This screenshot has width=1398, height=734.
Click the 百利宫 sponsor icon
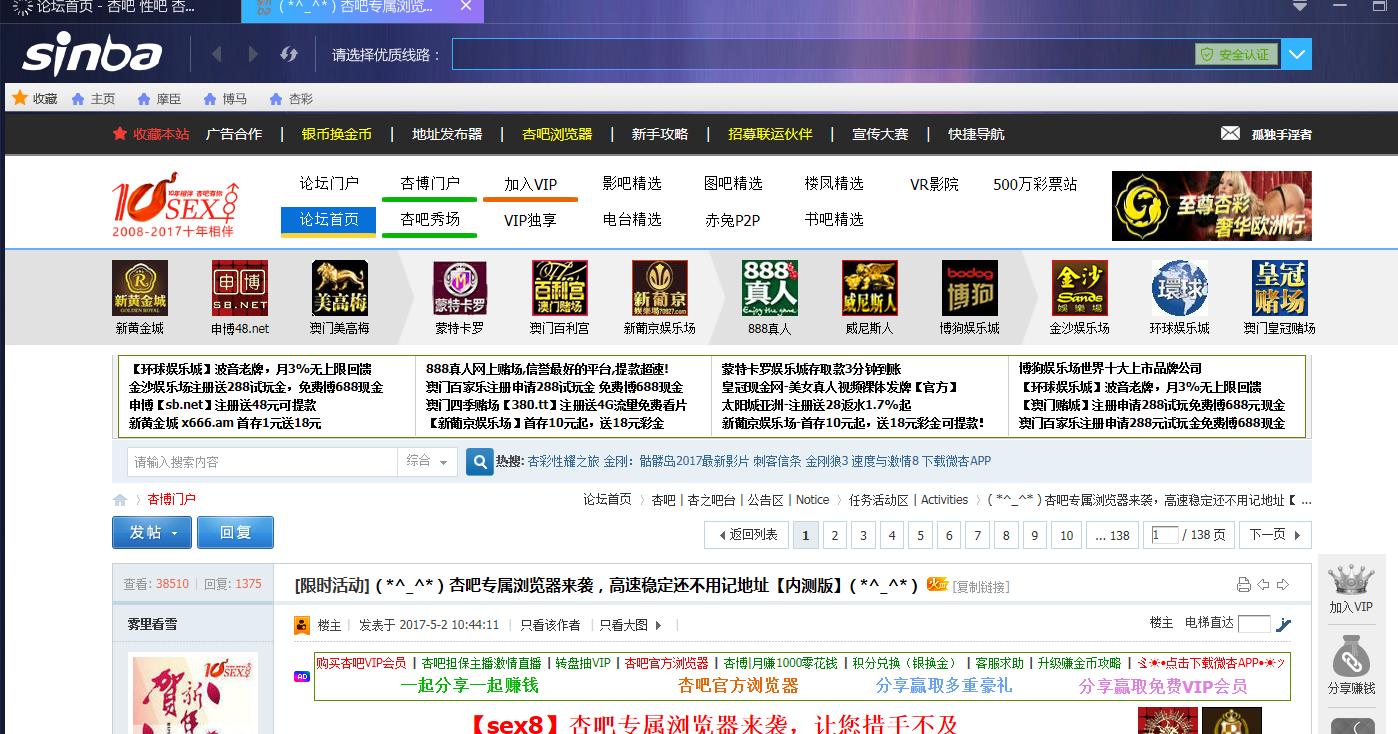560,288
